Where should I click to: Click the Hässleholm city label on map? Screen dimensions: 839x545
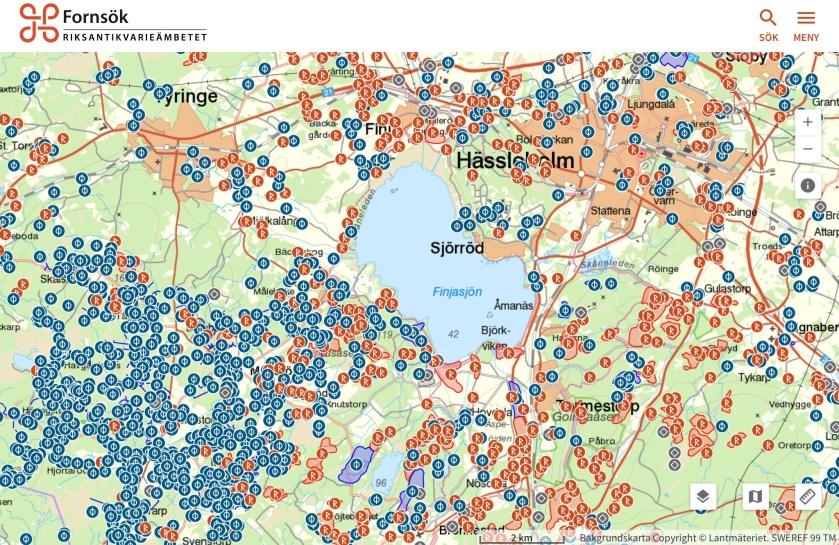click(x=514, y=161)
